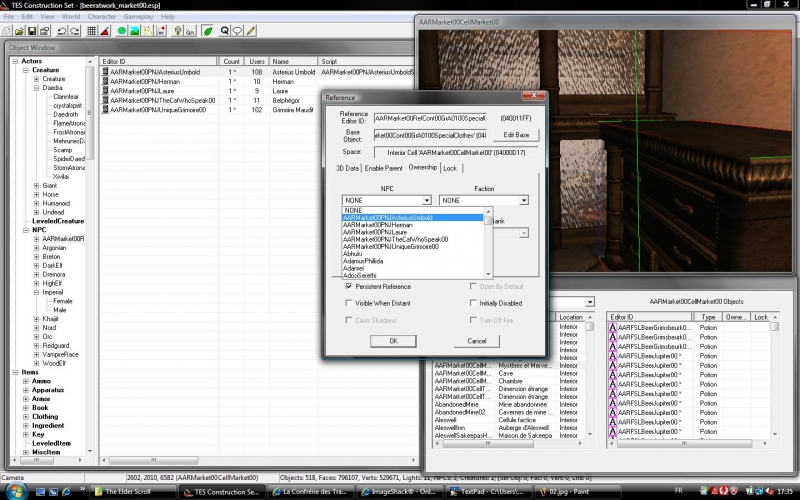Select the Female item under Imperial
This screenshot has width=800, height=500.
click(63, 301)
